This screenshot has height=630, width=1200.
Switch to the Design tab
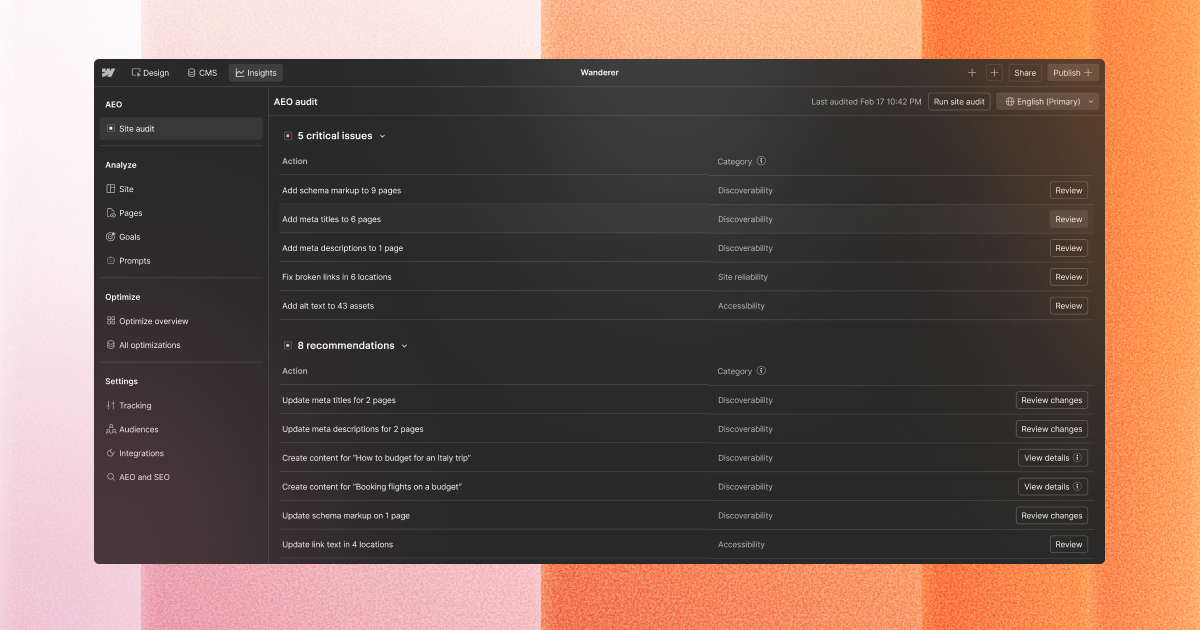pos(150,73)
